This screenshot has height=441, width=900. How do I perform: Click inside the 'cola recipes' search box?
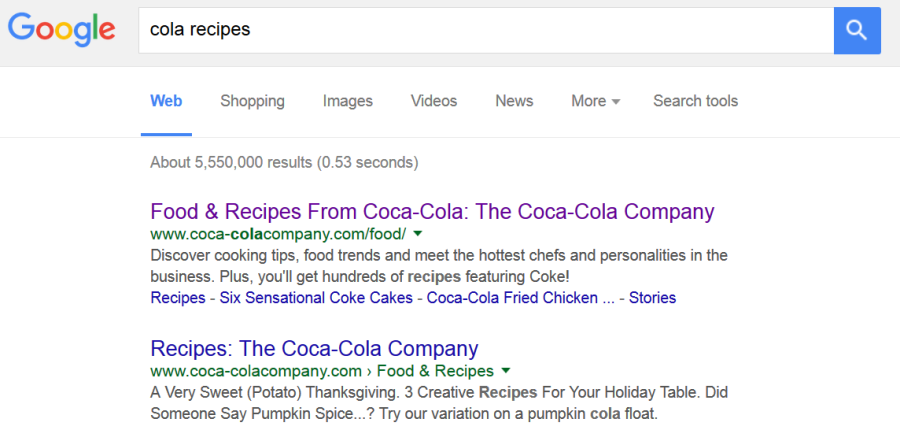click(x=486, y=30)
